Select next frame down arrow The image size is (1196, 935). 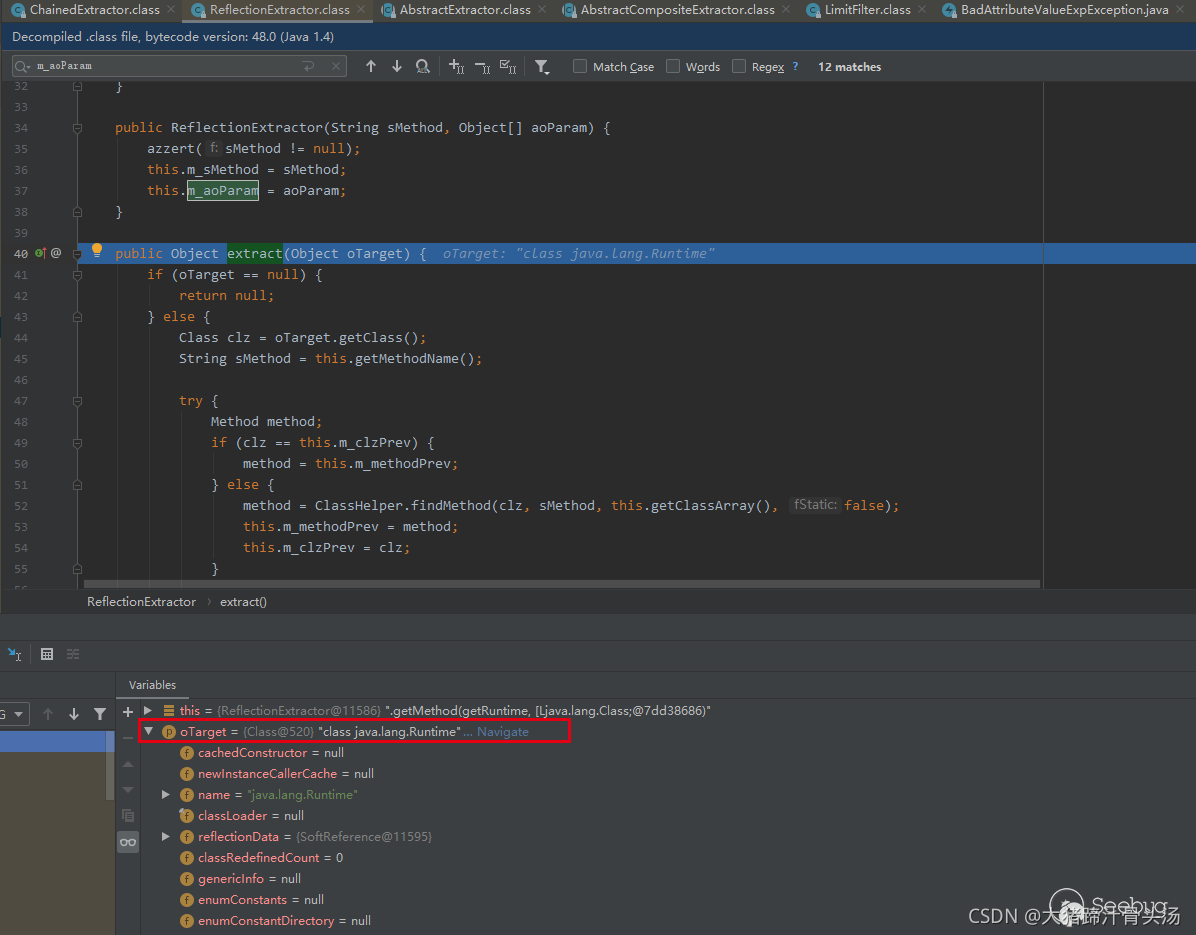[x=74, y=714]
